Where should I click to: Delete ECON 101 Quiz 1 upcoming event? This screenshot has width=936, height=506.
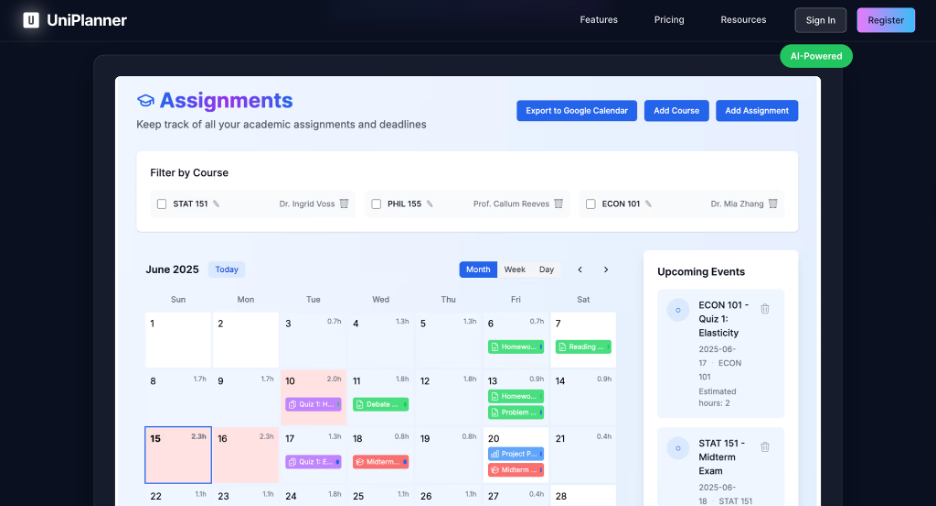pyautogui.click(x=765, y=308)
